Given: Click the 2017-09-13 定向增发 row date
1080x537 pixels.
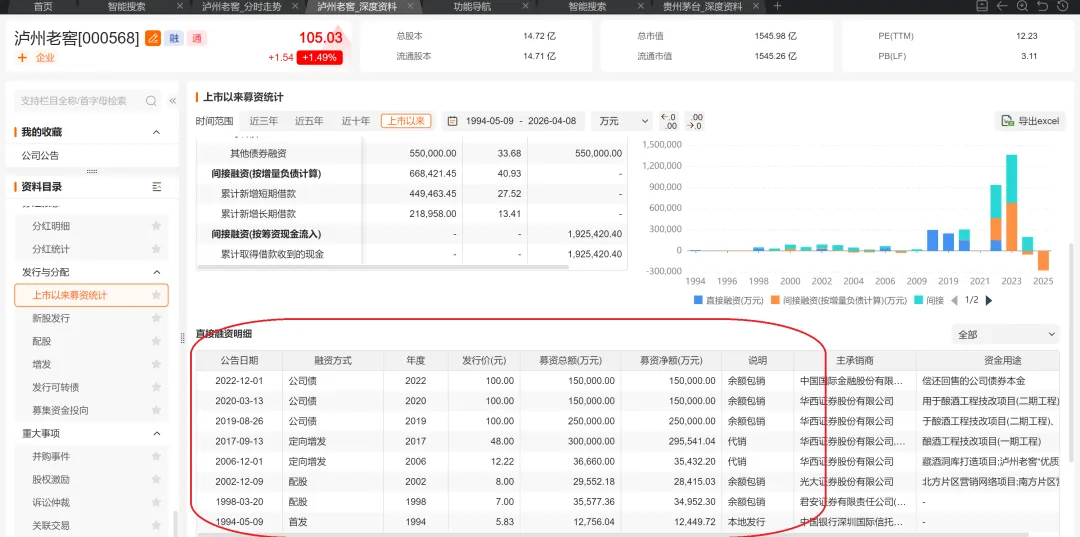Looking at the screenshot, I should [239, 441].
